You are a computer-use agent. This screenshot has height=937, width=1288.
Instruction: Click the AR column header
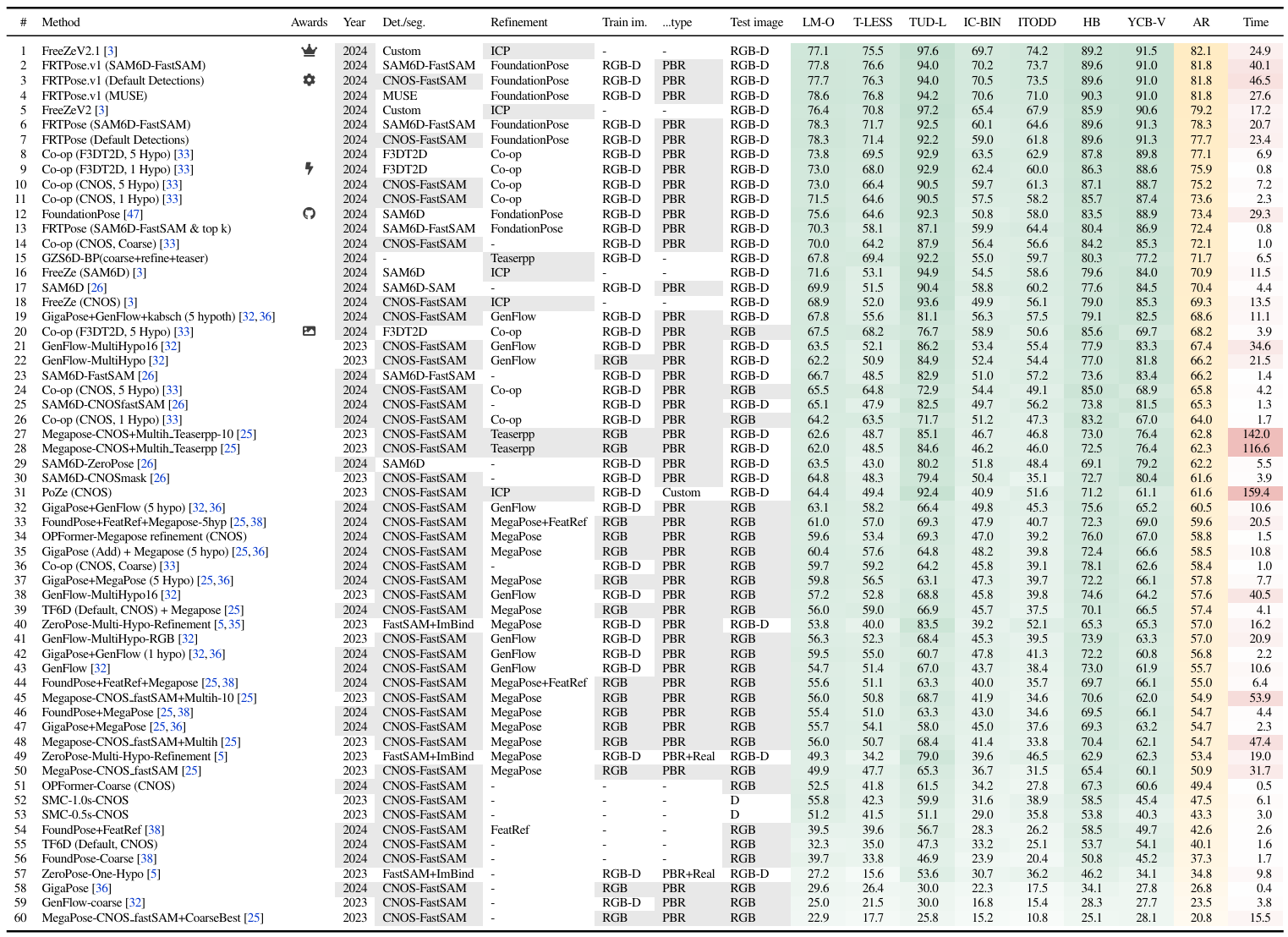[x=1201, y=22]
